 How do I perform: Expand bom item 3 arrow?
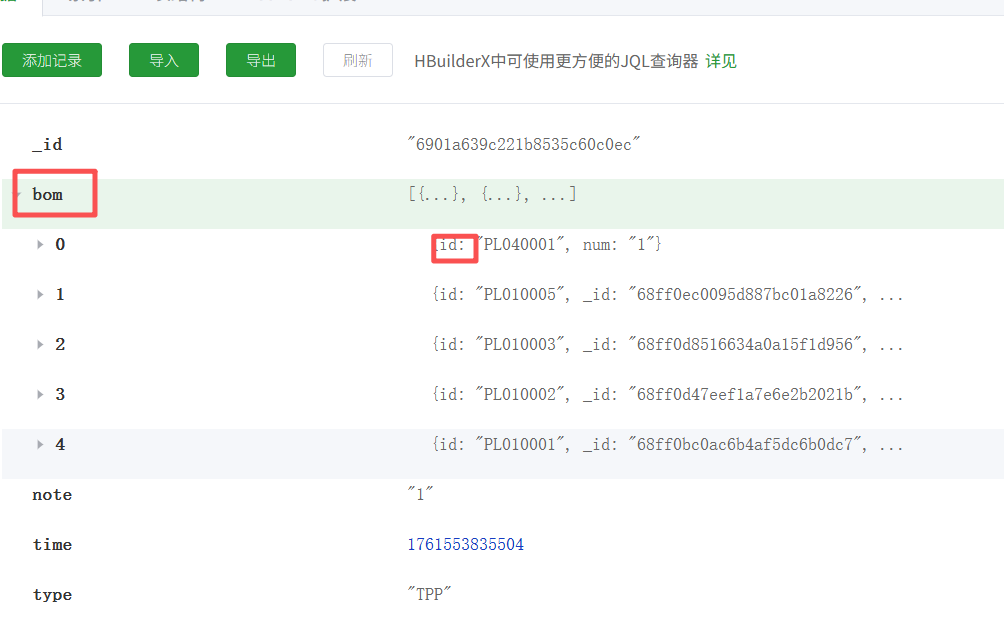(x=40, y=394)
